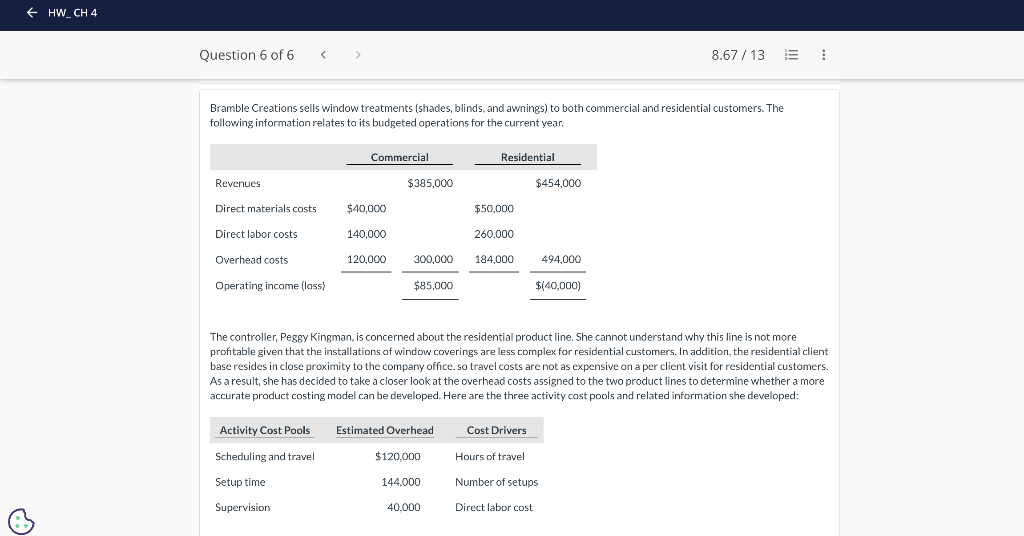Click the Estimated Overhead header

point(385,430)
